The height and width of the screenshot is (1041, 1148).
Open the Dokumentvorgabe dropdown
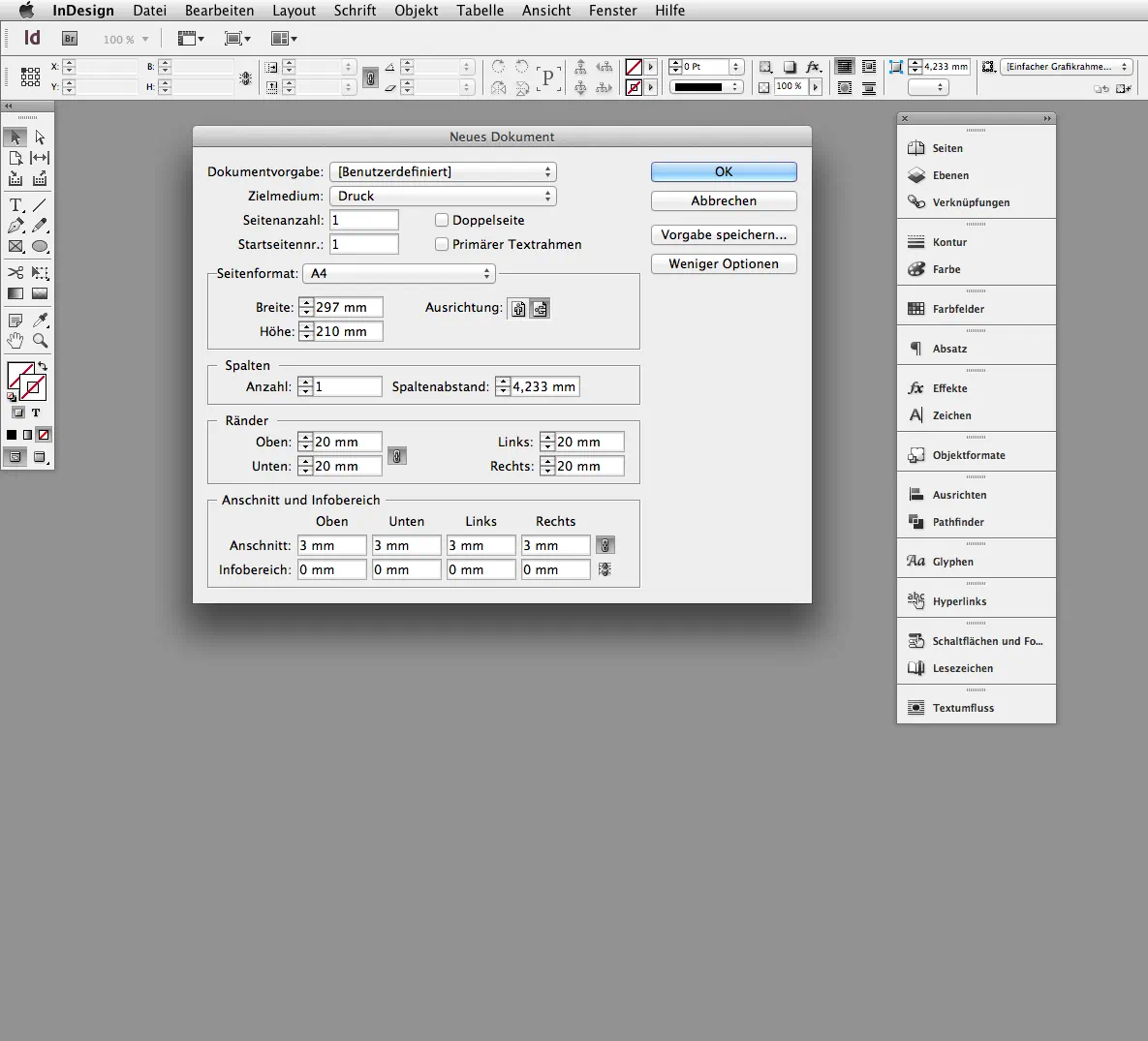coord(443,171)
